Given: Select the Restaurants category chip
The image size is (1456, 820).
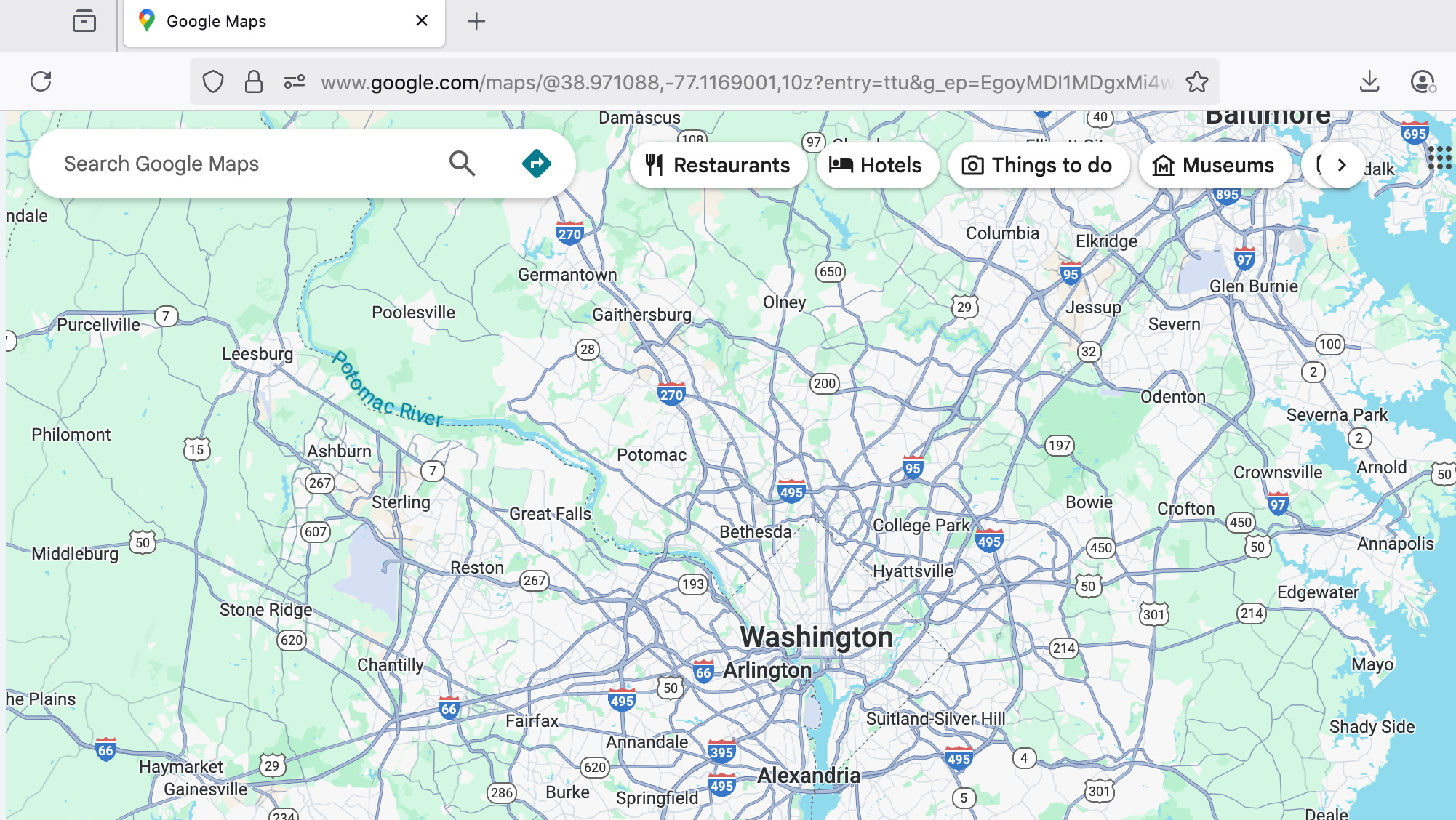Looking at the screenshot, I should click(x=718, y=165).
